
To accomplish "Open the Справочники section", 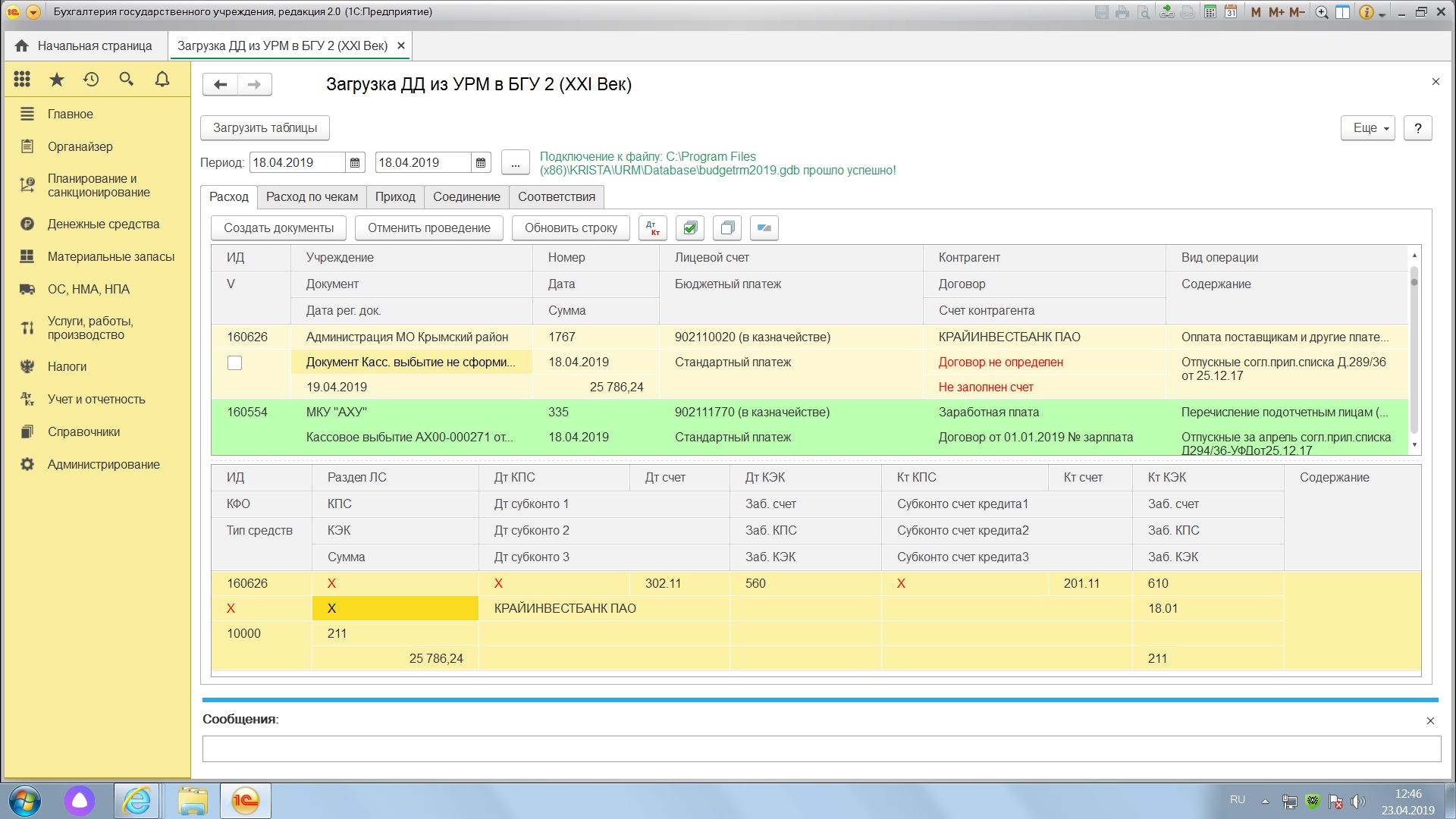I will pos(97,431).
